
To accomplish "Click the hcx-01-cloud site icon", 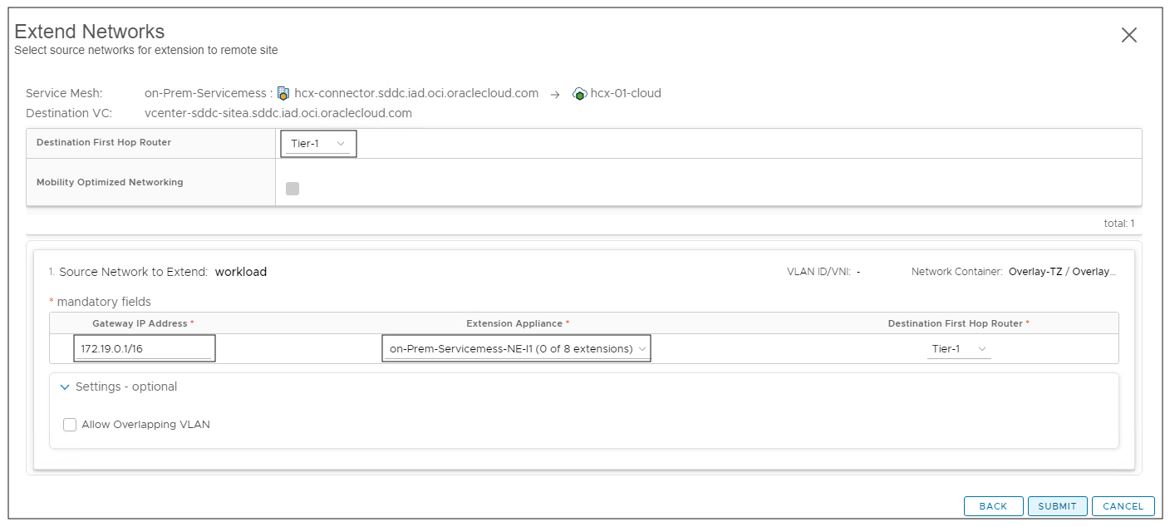I will pos(579,94).
